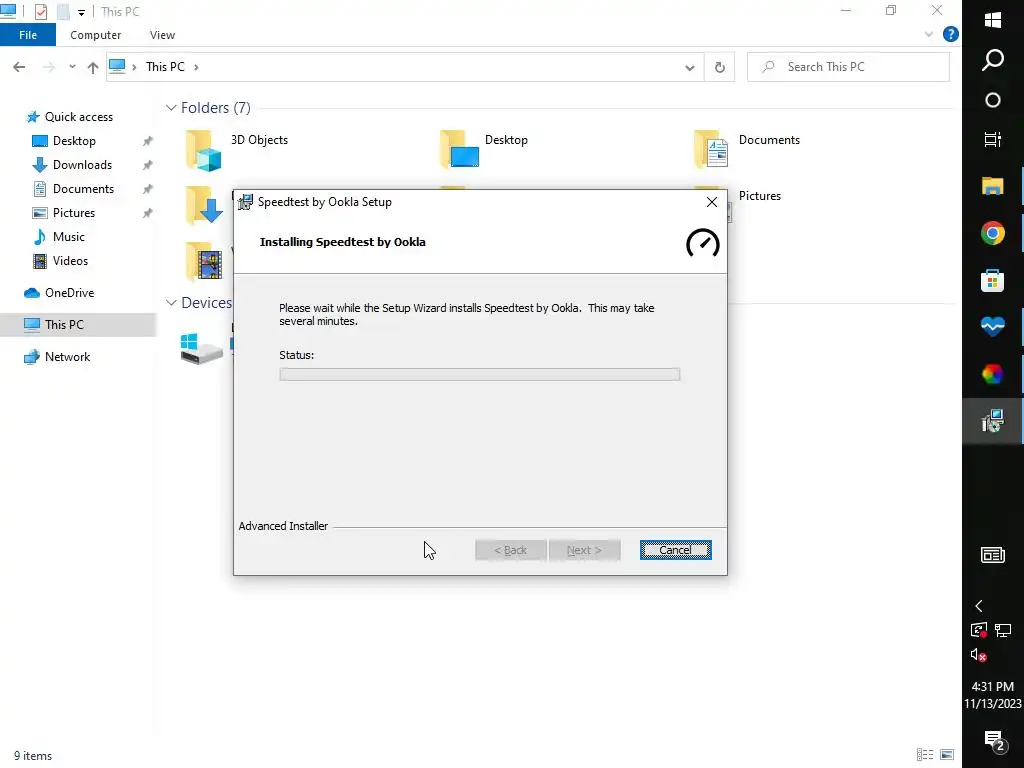This screenshot has height=768, width=1024.
Task: Open the View ribbon tab
Action: tap(162, 35)
